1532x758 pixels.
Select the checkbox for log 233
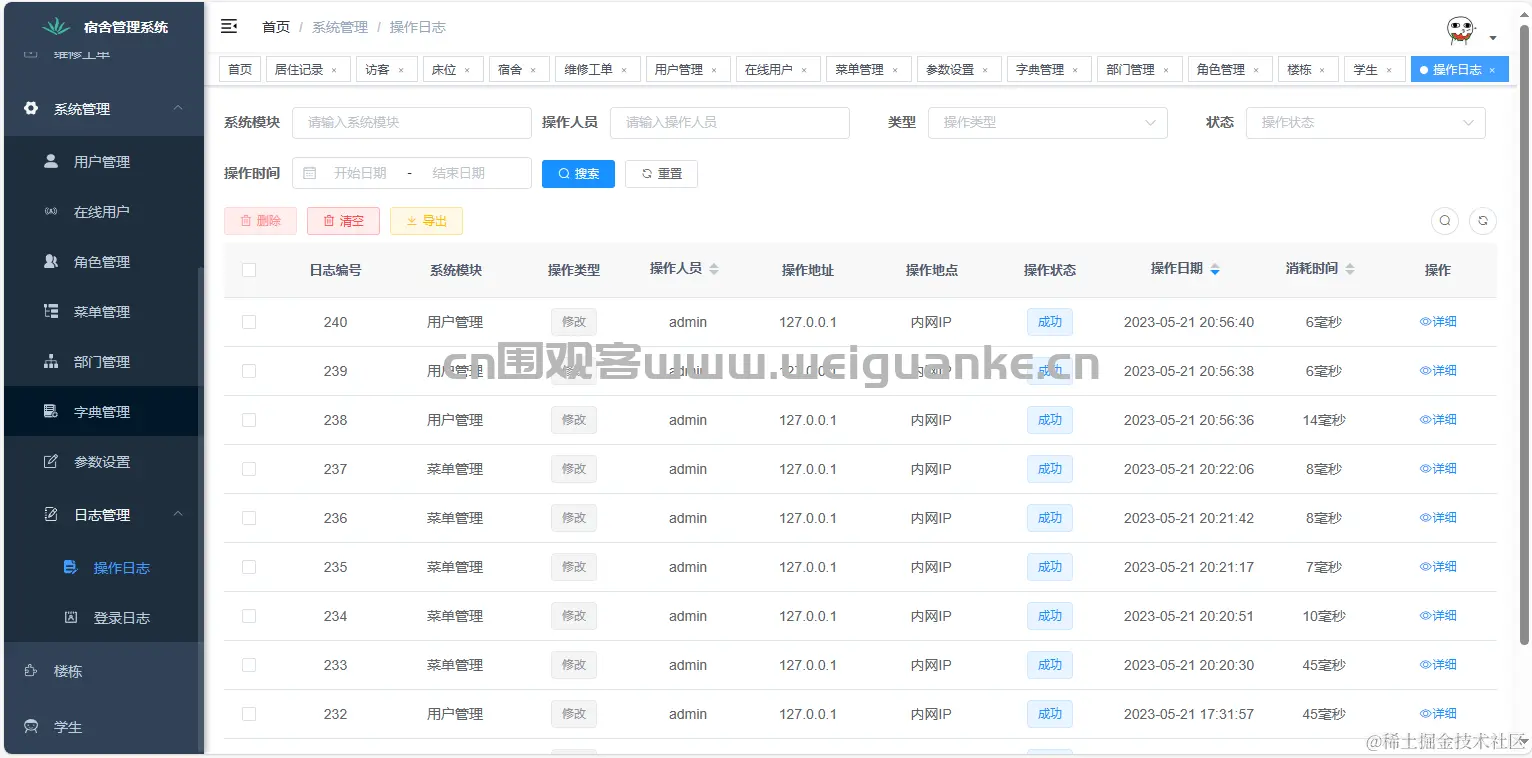click(249, 665)
